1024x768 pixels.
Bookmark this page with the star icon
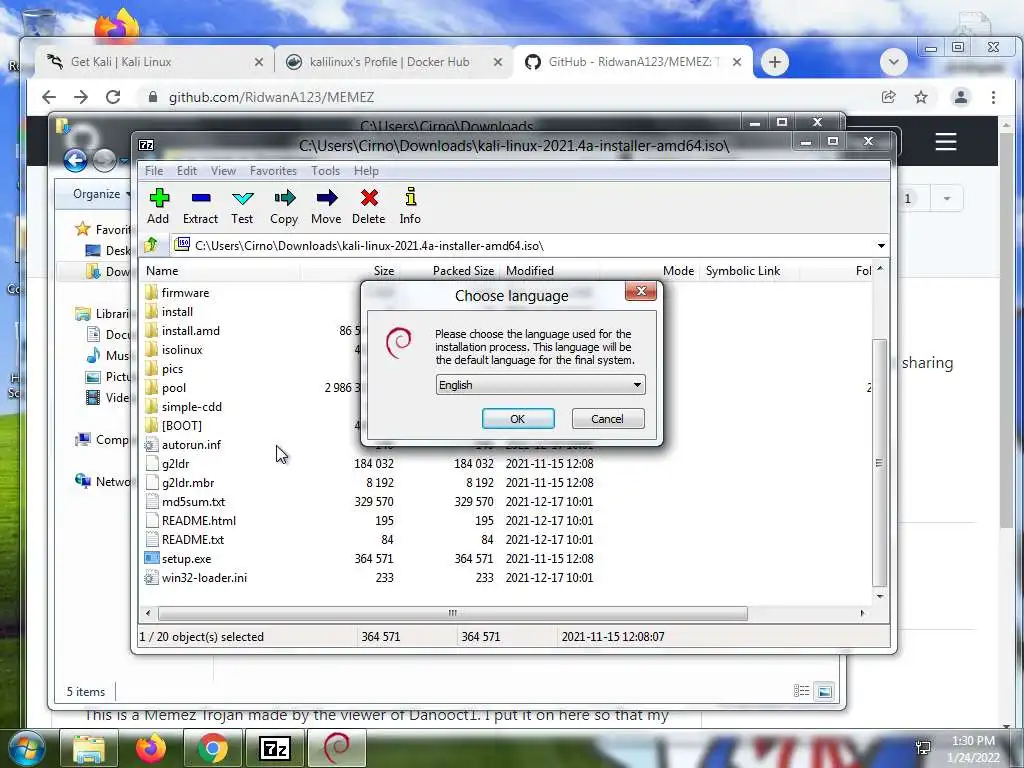[x=921, y=97]
